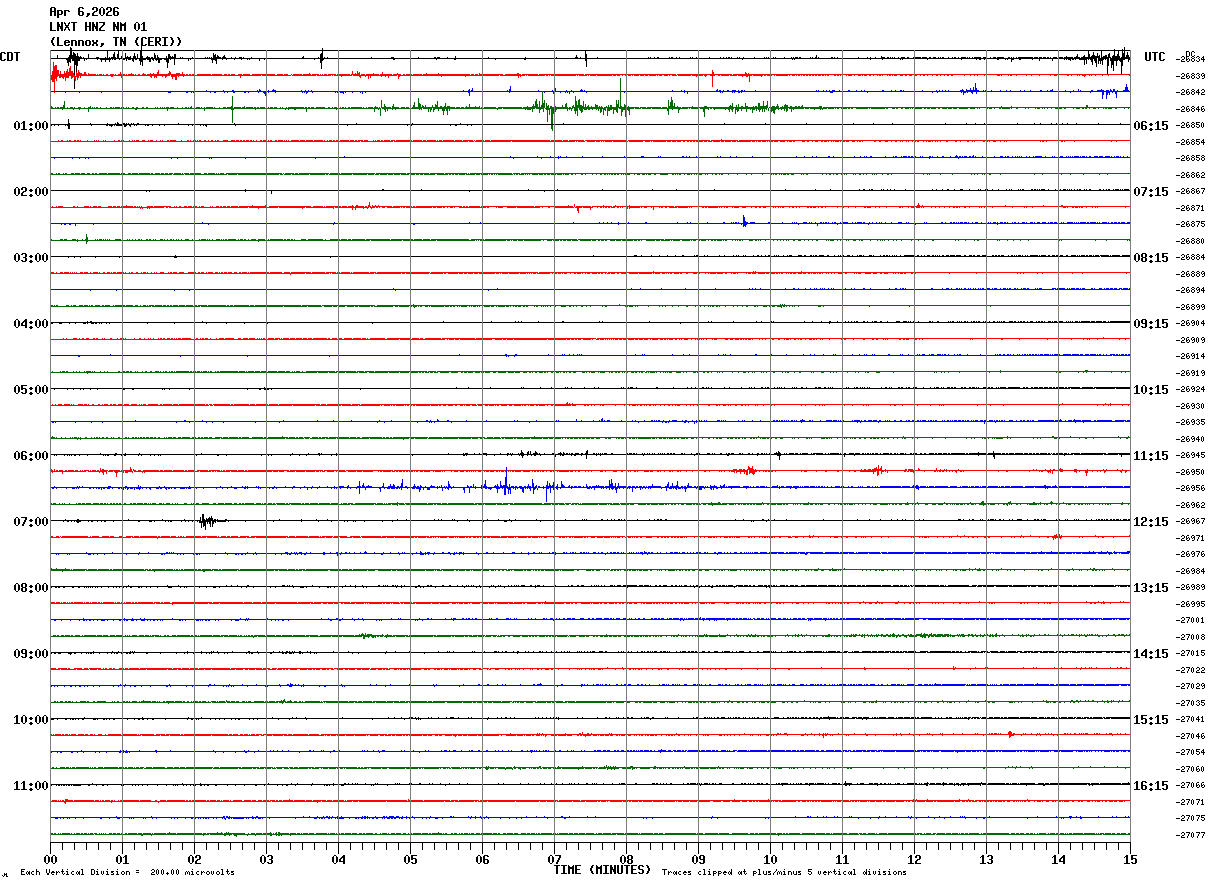Image resolution: width=1210 pixels, height=886 pixels.
Task: Select the 11:15 UTC time label
Action: (x=1150, y=456)
